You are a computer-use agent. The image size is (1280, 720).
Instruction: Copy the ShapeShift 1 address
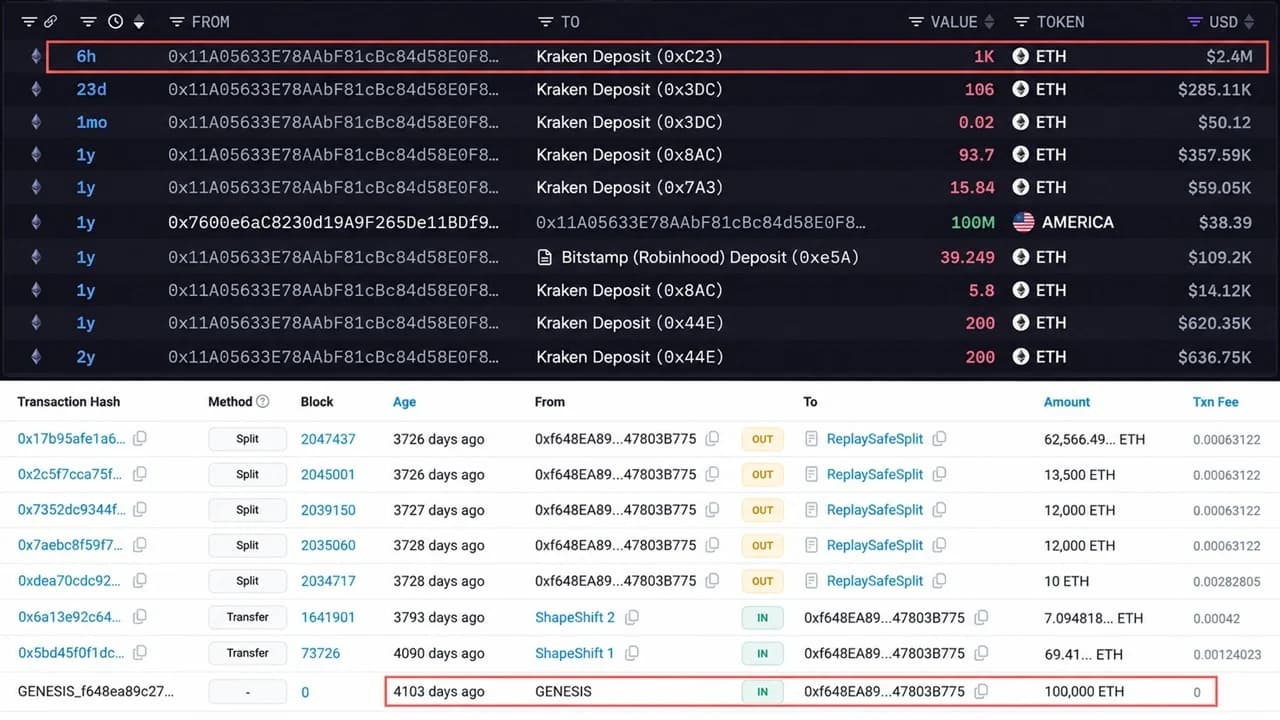pos(631,653)
